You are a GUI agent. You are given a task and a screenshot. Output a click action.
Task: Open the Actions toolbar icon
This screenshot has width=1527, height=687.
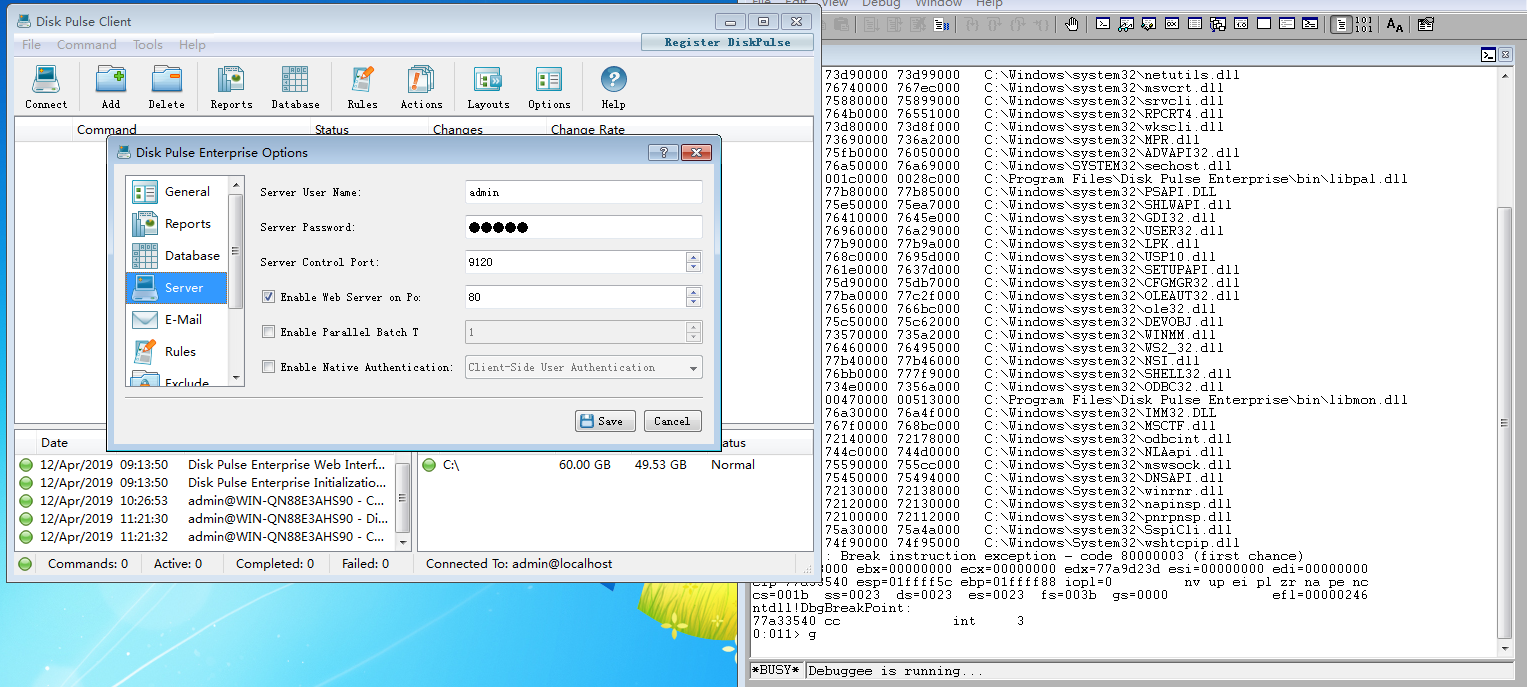(420, 85)
